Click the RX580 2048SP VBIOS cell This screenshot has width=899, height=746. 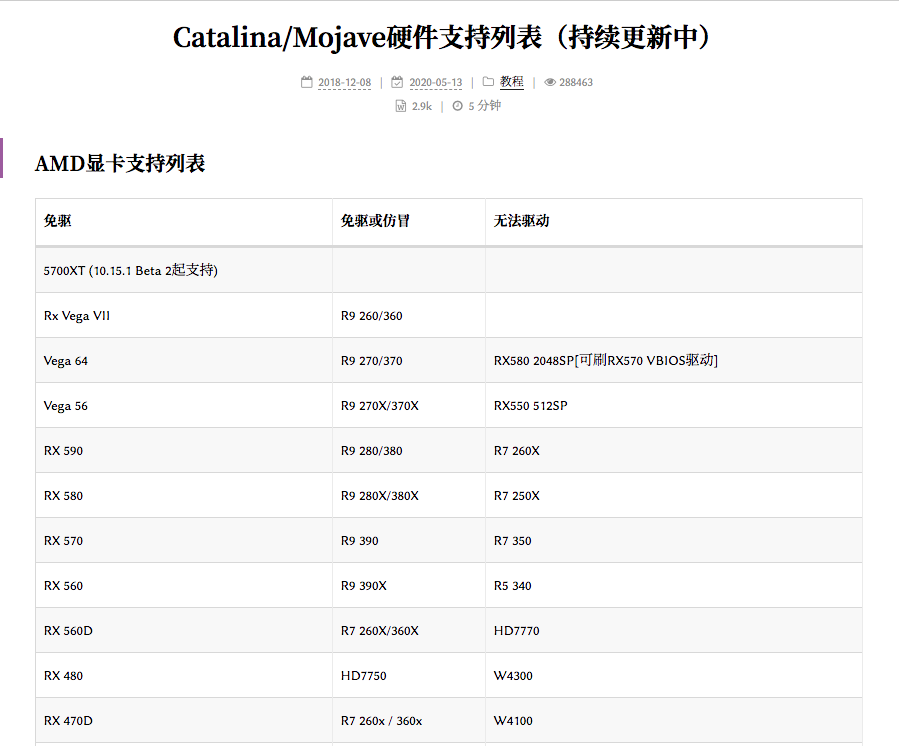tap(674, 361)
